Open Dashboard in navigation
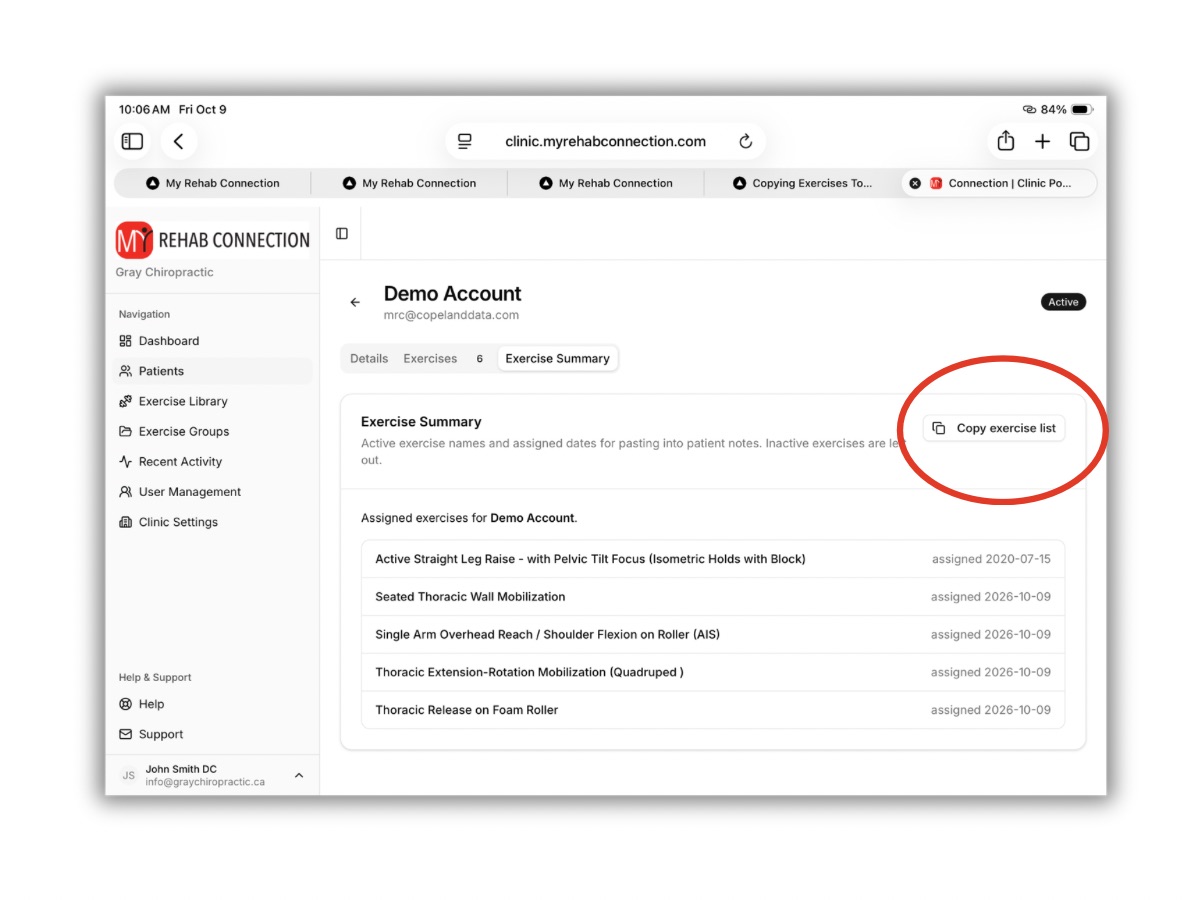Viewport: 1200px width, 900px height. tap(213, 341)
